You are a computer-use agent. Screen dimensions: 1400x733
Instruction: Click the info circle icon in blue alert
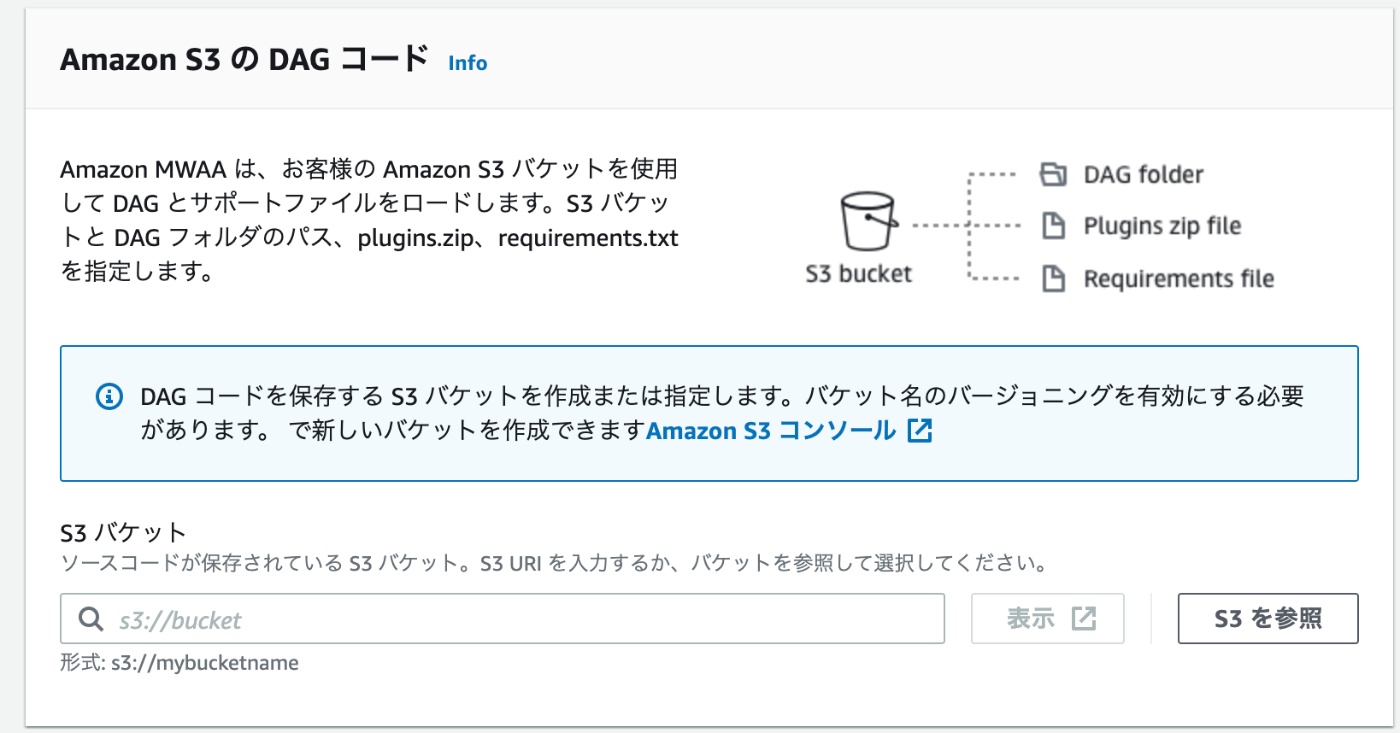[109, 397]
